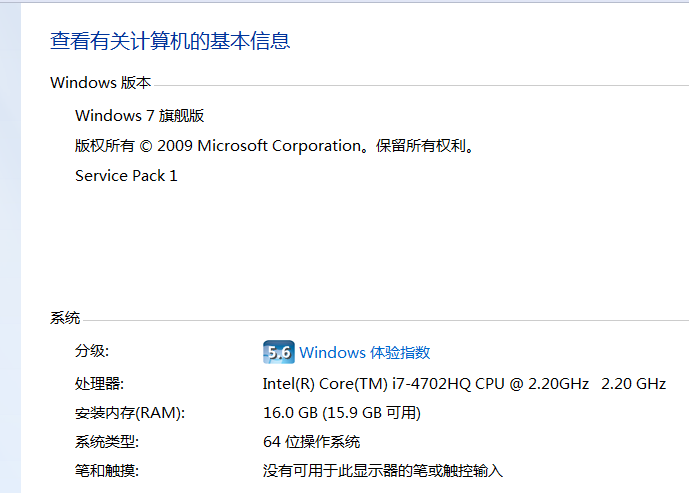The width and height of the screenshot is (689, 493).
Task: Click the 没有可用于此显示器的笔或触控输入 text
Action: click(x=382, y=471)
